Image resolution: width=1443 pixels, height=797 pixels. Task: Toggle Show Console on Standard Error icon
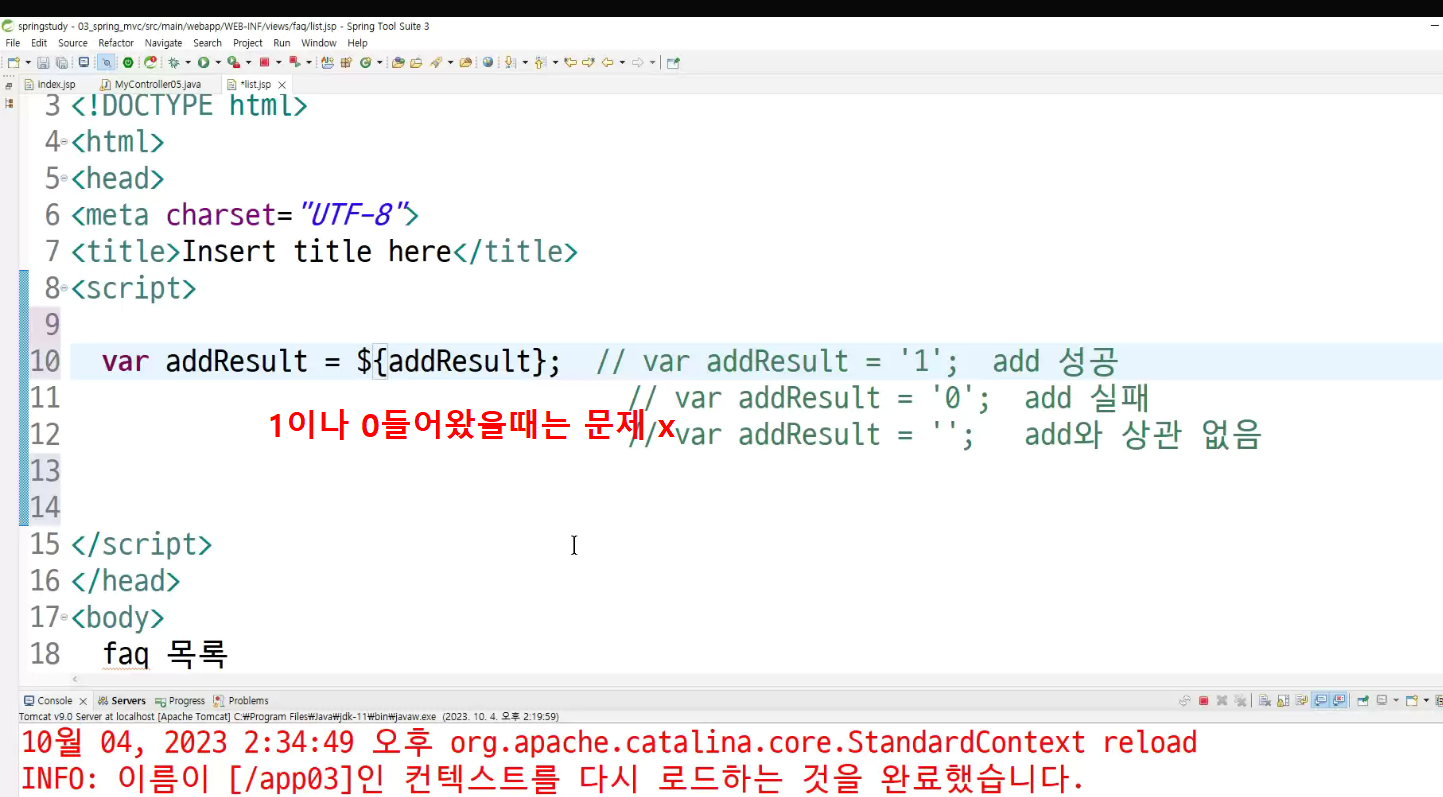pos(1339,701)
